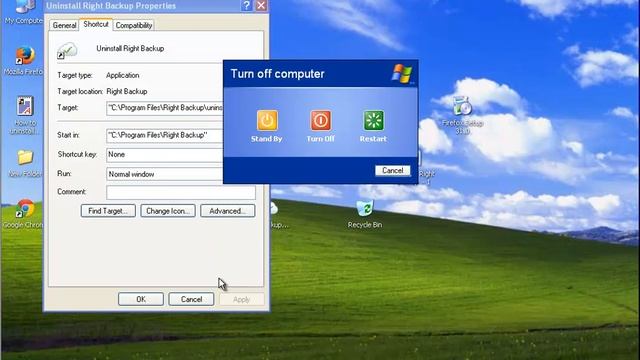
Task: Close the Uninstall Right Backup Properties window
Action: click(261, 6)
